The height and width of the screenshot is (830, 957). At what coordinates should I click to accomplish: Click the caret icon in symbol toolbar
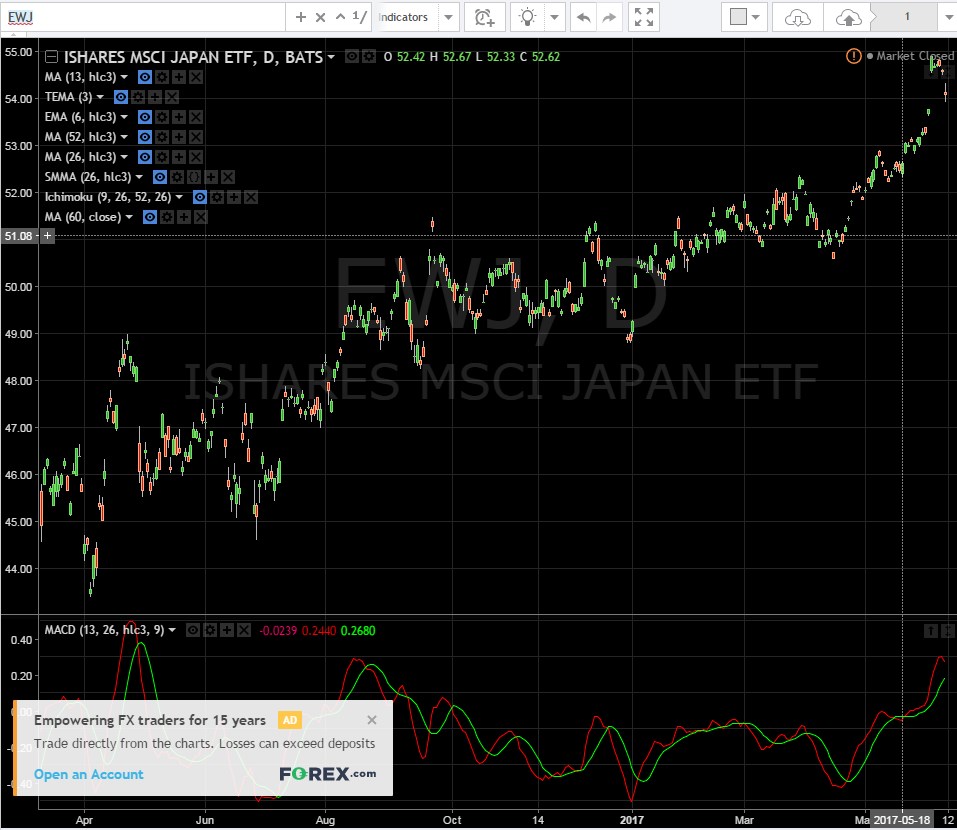click(341, 17)
